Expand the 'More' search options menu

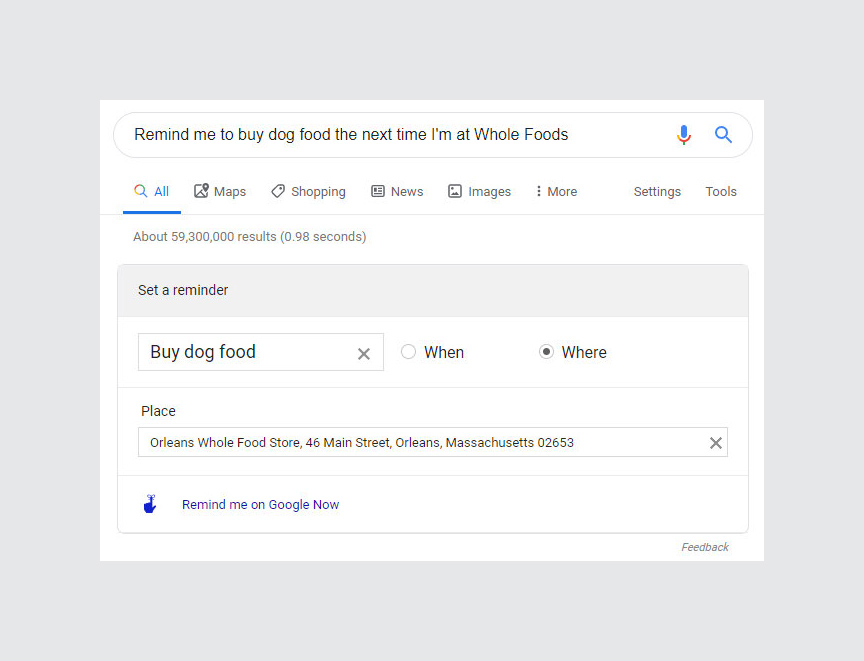(556, 192)
